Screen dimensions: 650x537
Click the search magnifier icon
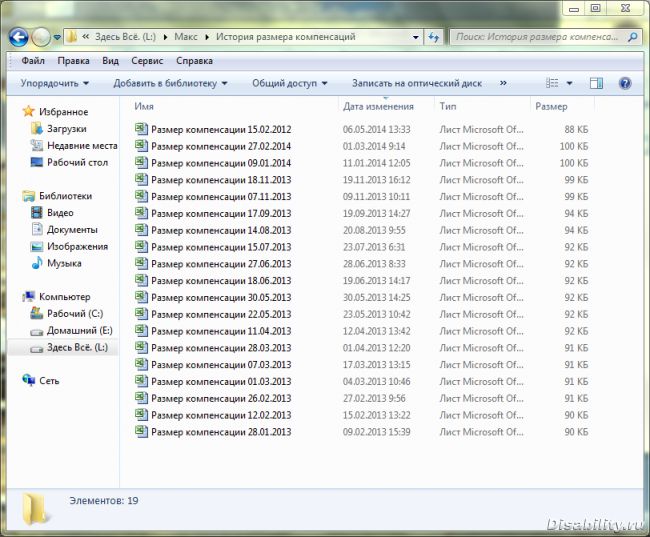(632, 37)
